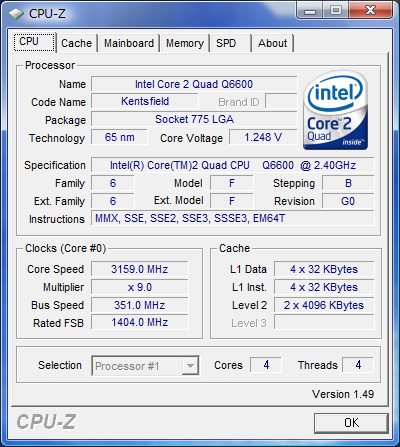Click the 'Version 1.49' text

[x=343, y=394]
